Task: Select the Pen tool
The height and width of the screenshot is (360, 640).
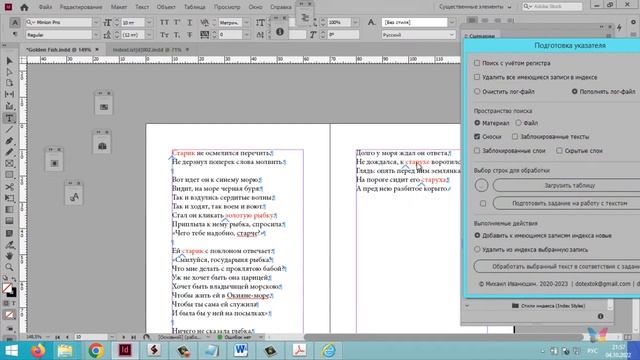Action: (9, 141)
